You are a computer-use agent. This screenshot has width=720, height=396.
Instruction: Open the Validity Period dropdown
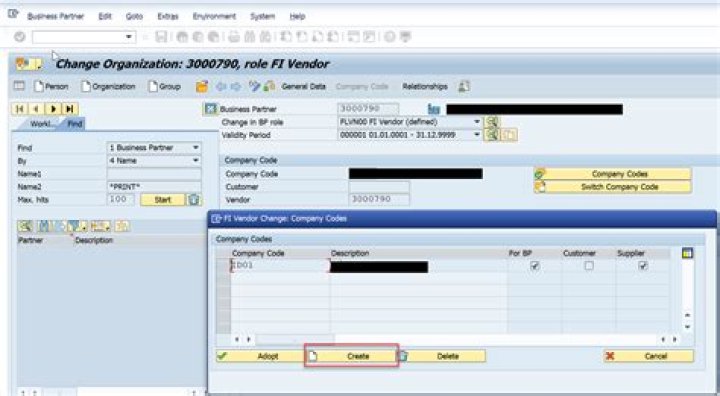tap(477, 135)
